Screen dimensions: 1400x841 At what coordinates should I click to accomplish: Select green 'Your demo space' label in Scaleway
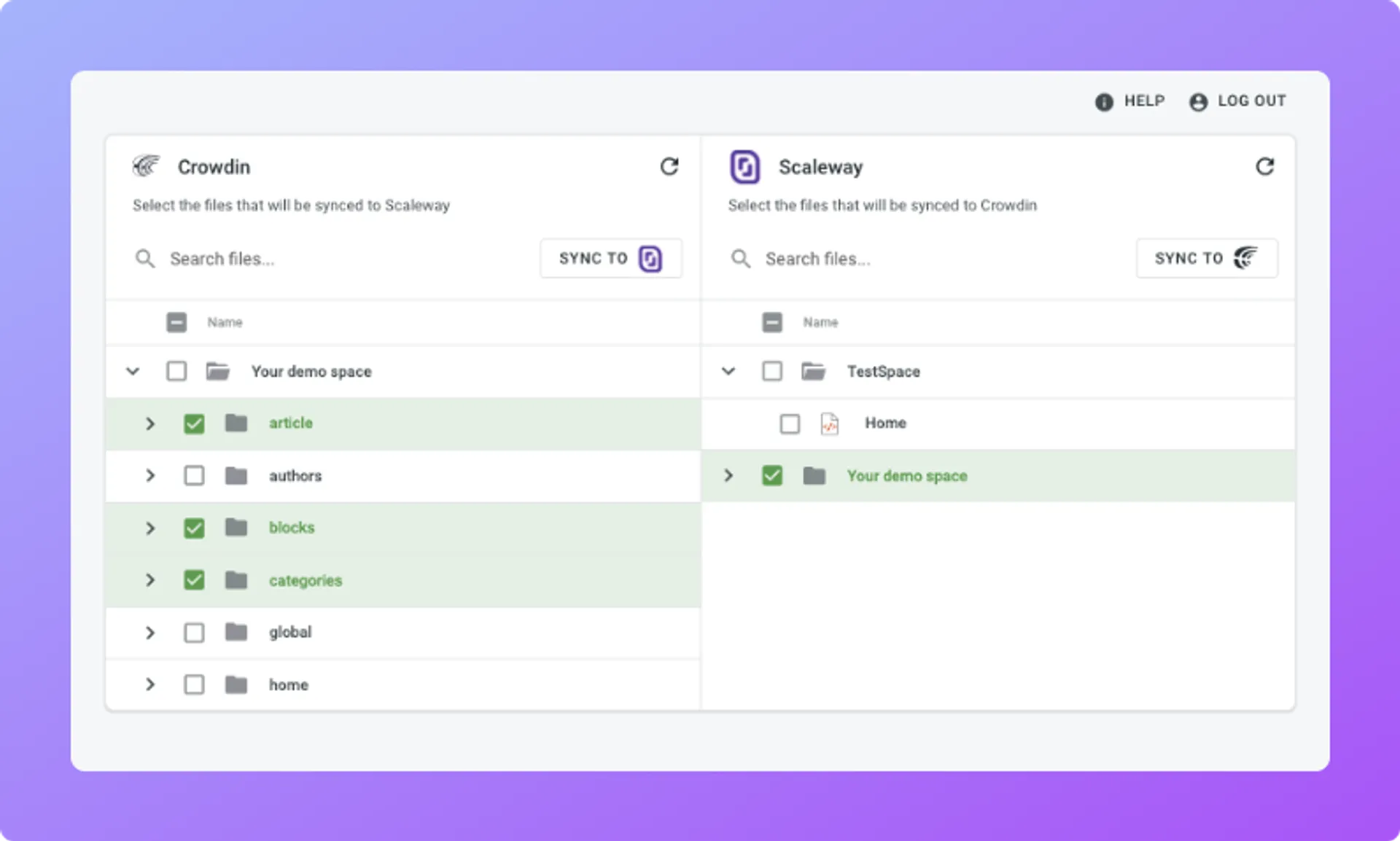pyautogui.click(x=907, y=476)
